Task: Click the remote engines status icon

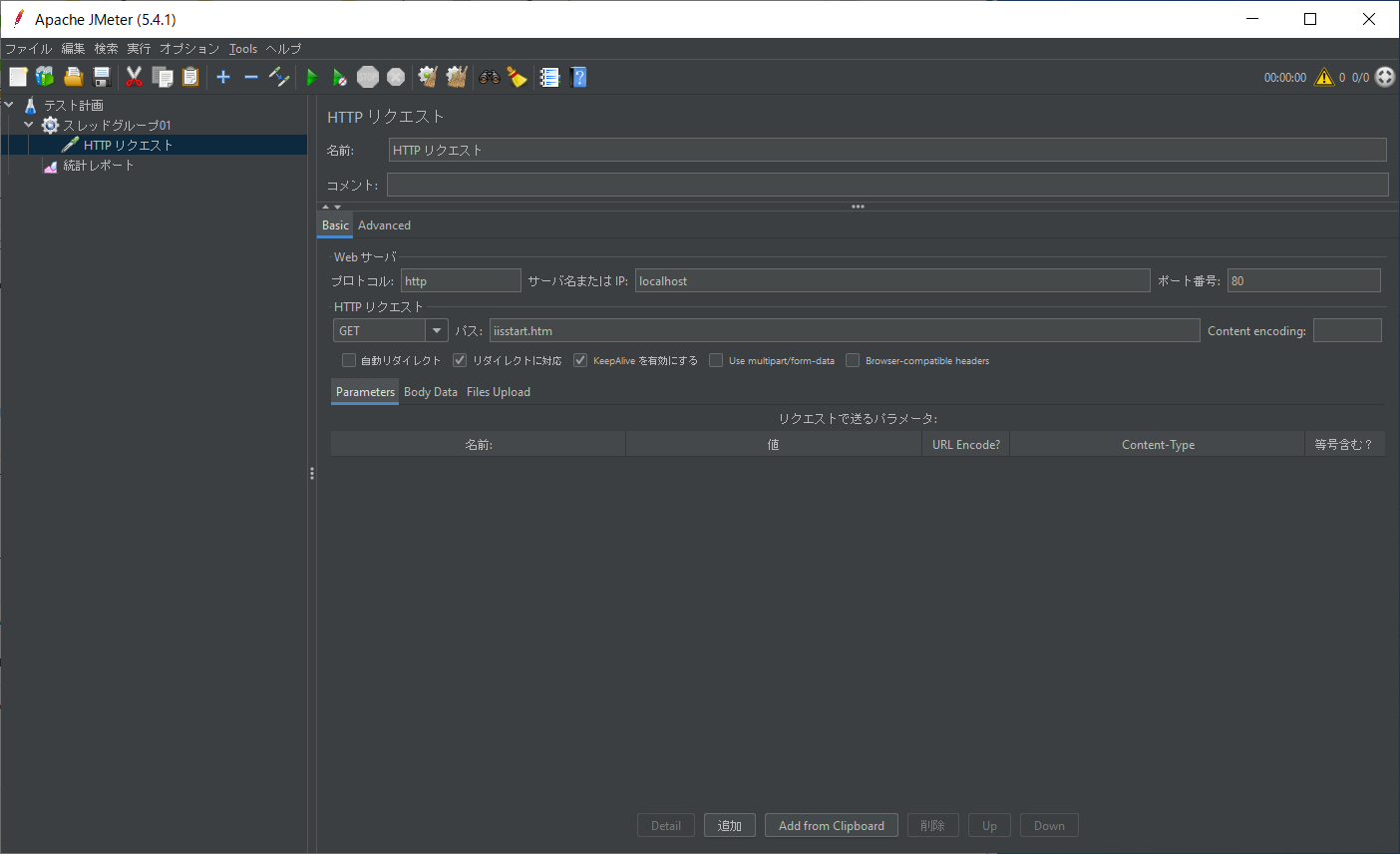Action: (x=1385, y=77)
